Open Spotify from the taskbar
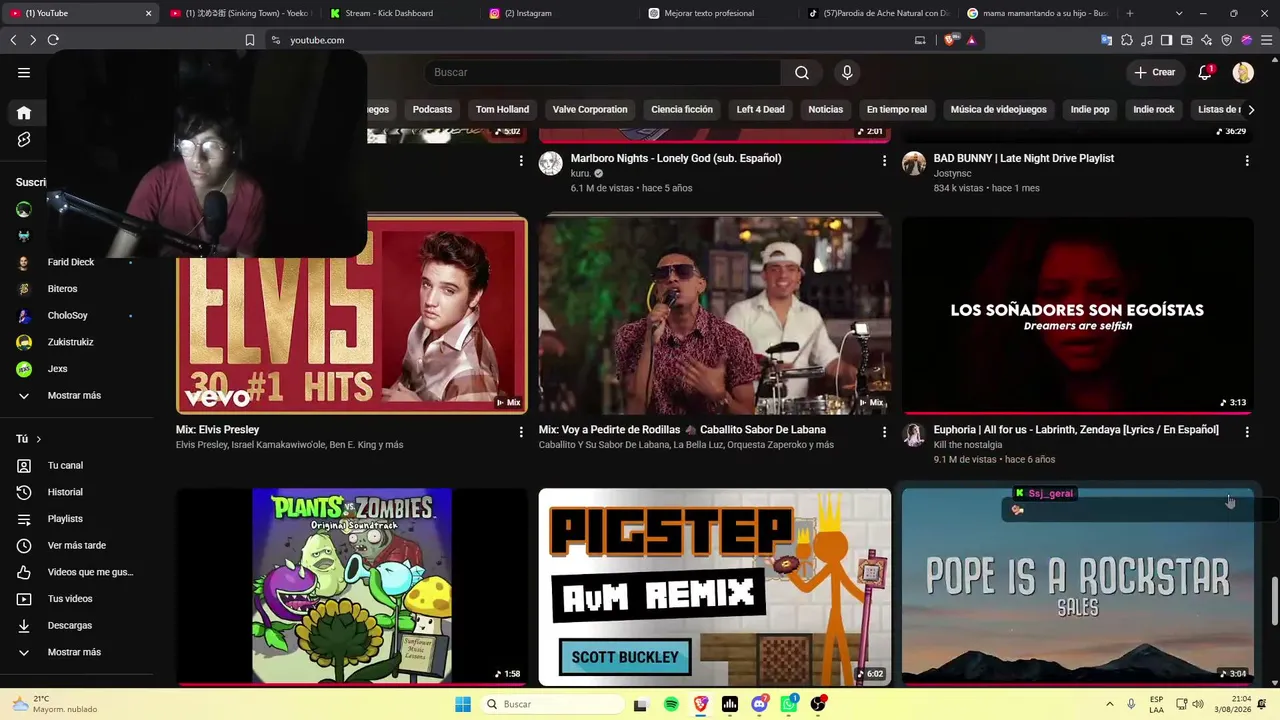1280x720 pixels. point(671,704)
